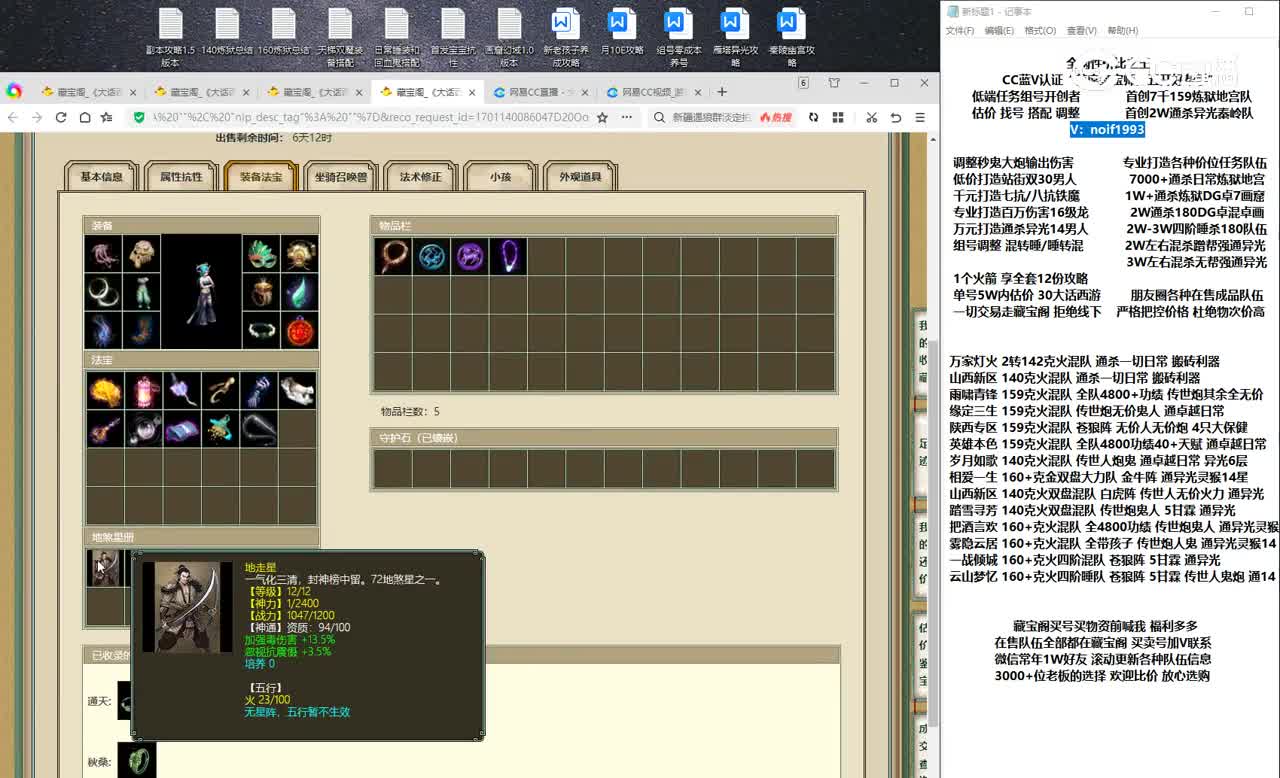Click the '万家灯火 2转142克火混队' line in Notepad
This screenshot has height=778, width=1280.
pos(1084,362)
